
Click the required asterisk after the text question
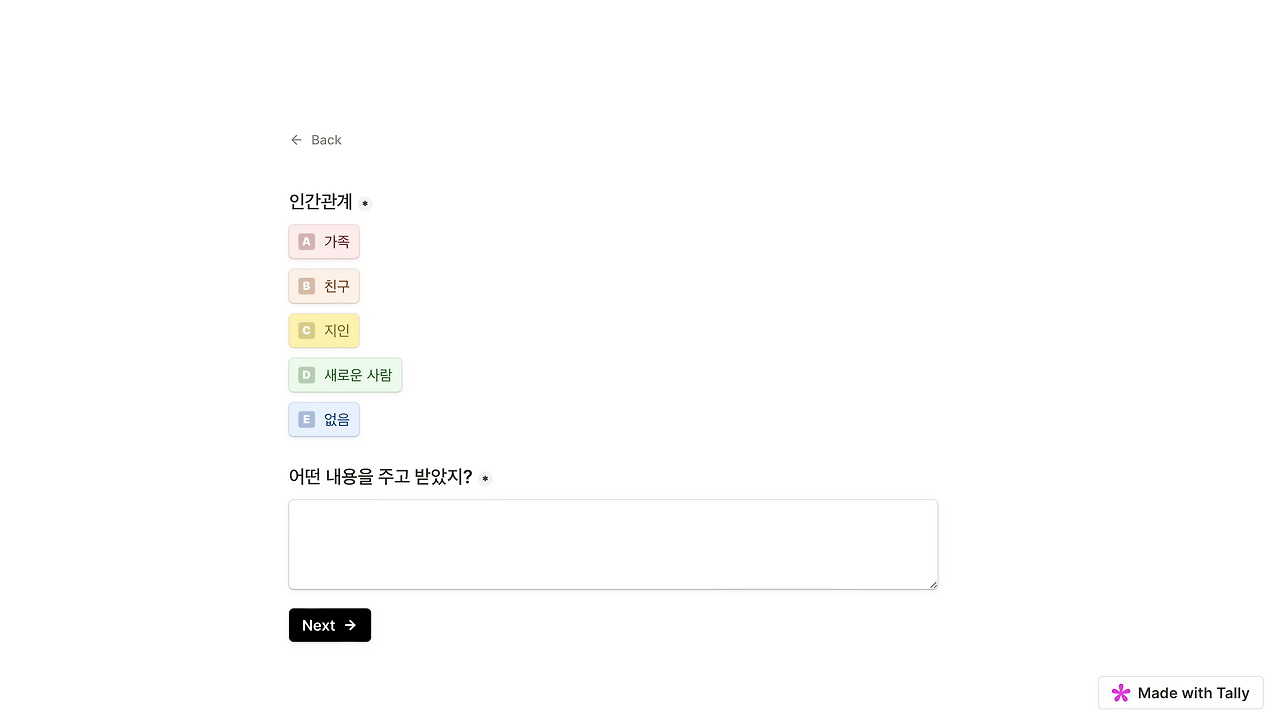(x=485, y=479)
